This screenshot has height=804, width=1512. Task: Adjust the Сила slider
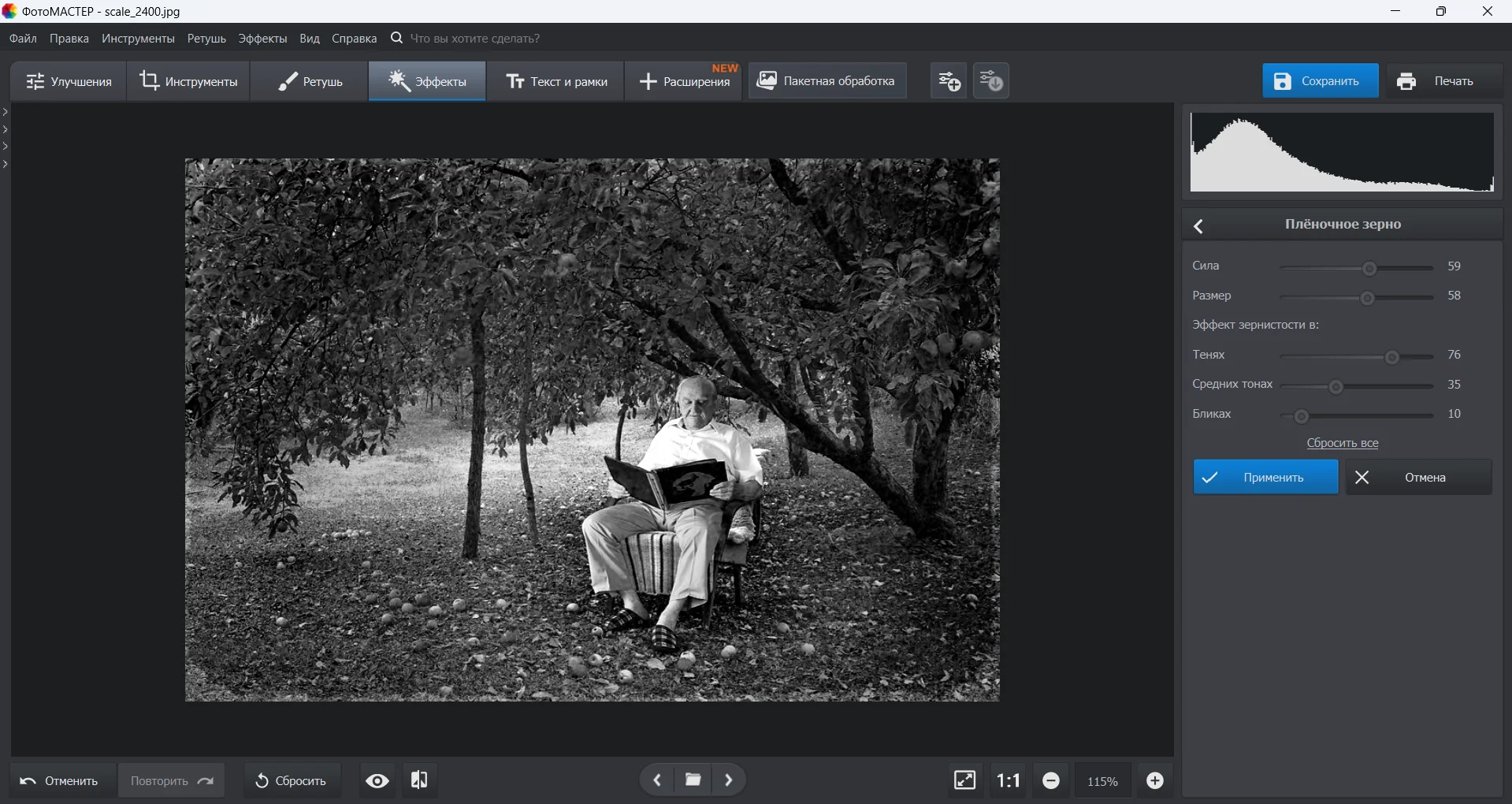tap(1369, 269)
